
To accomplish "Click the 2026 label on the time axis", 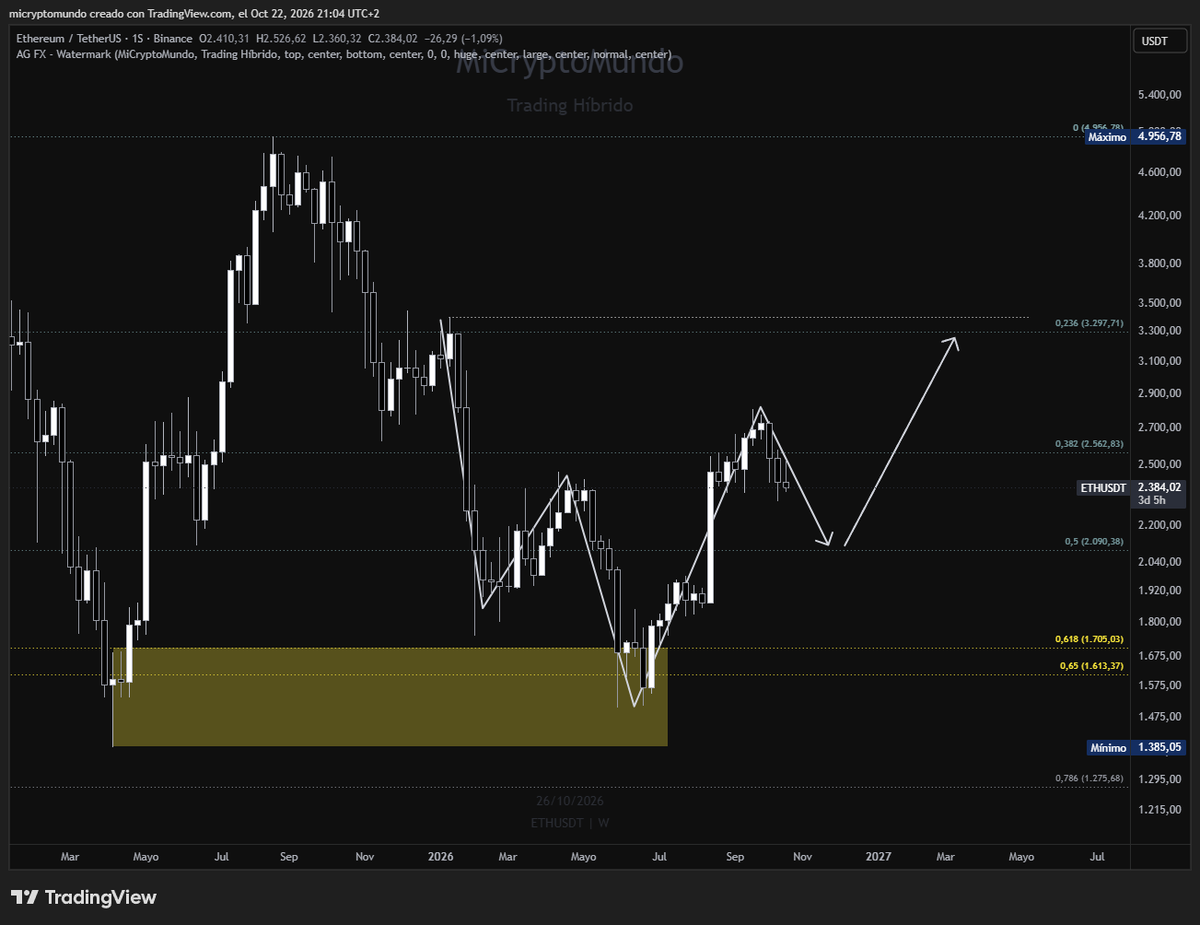I will coord(440,857).
